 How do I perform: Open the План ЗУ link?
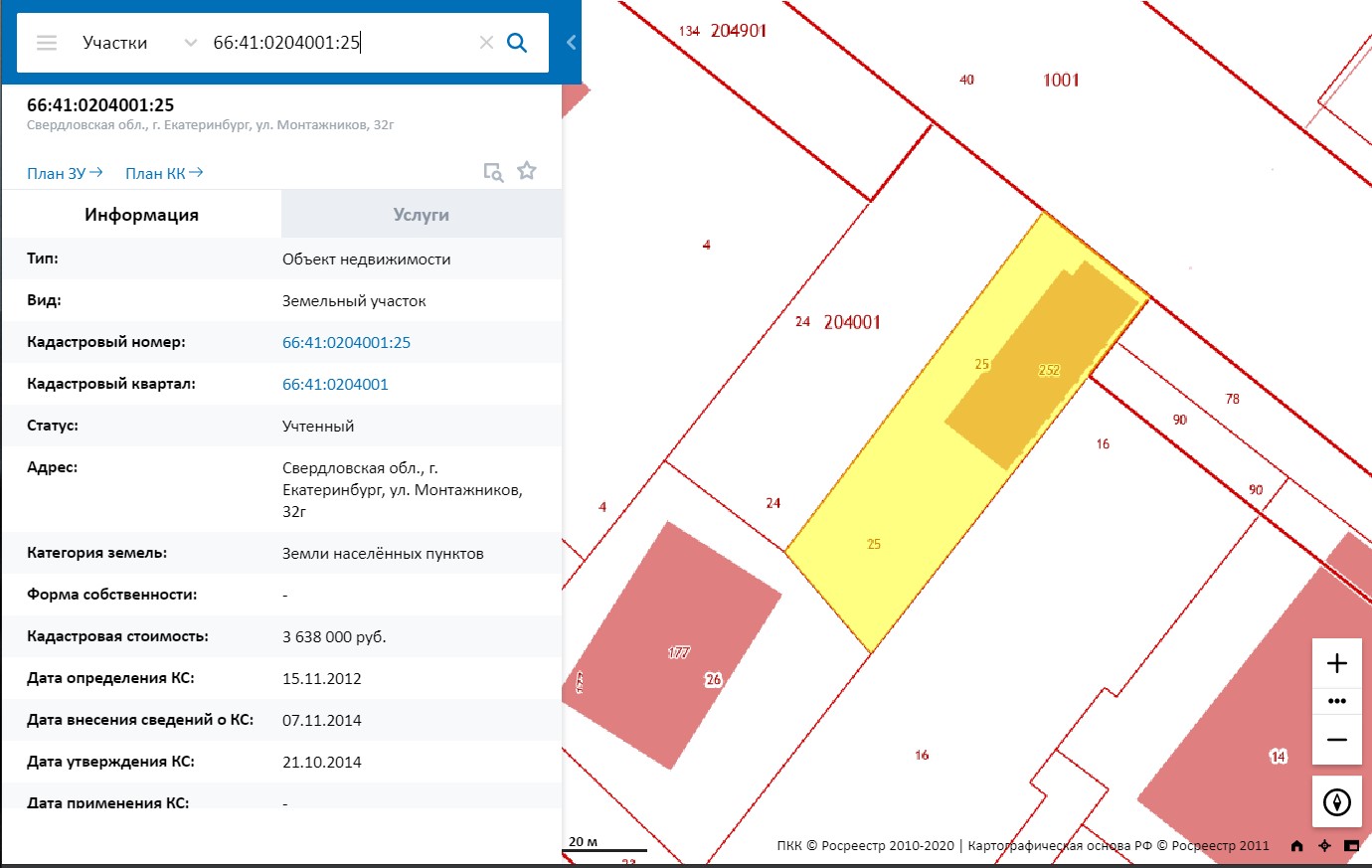(65, 173)
